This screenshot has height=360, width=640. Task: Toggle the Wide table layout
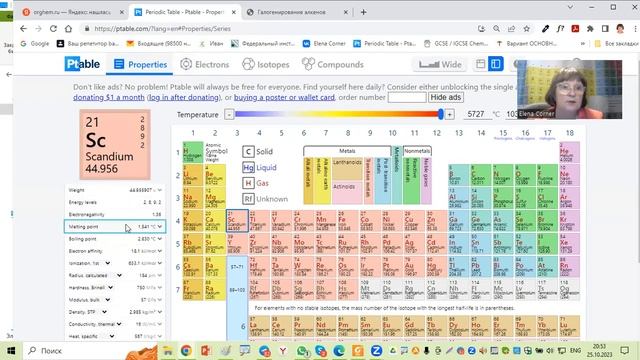[440, 64]
